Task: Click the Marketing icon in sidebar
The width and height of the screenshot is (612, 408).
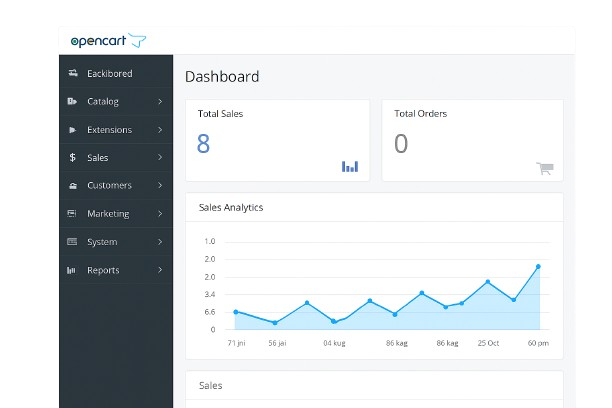Action: click(72, 214)
